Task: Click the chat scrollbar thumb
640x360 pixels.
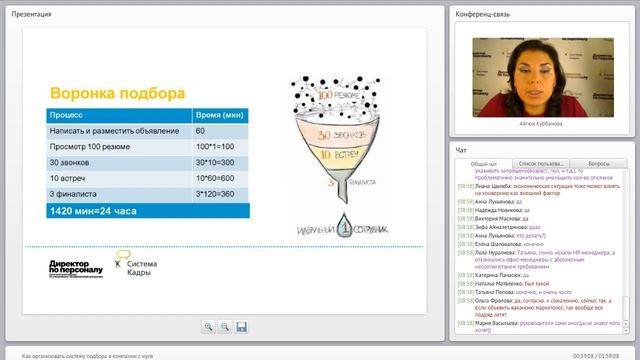Action: point(627,309)
